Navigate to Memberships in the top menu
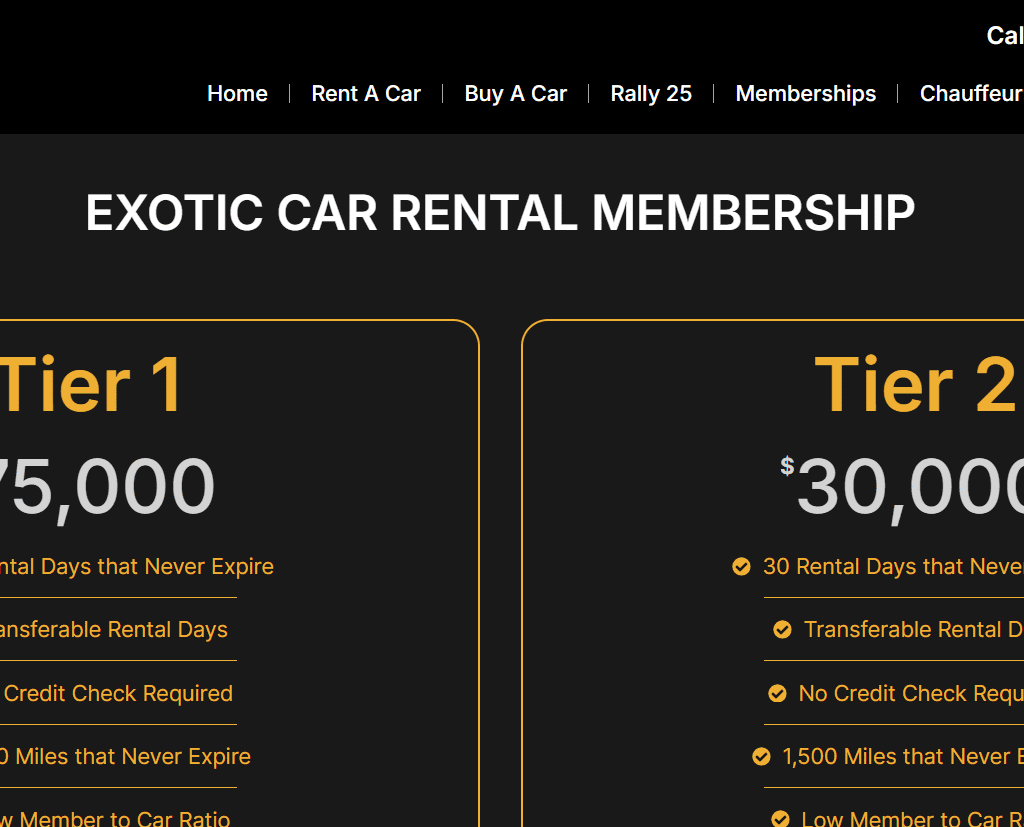This screenshot has width=1024, height=827. pyautogui.click(x=805, y=94)
